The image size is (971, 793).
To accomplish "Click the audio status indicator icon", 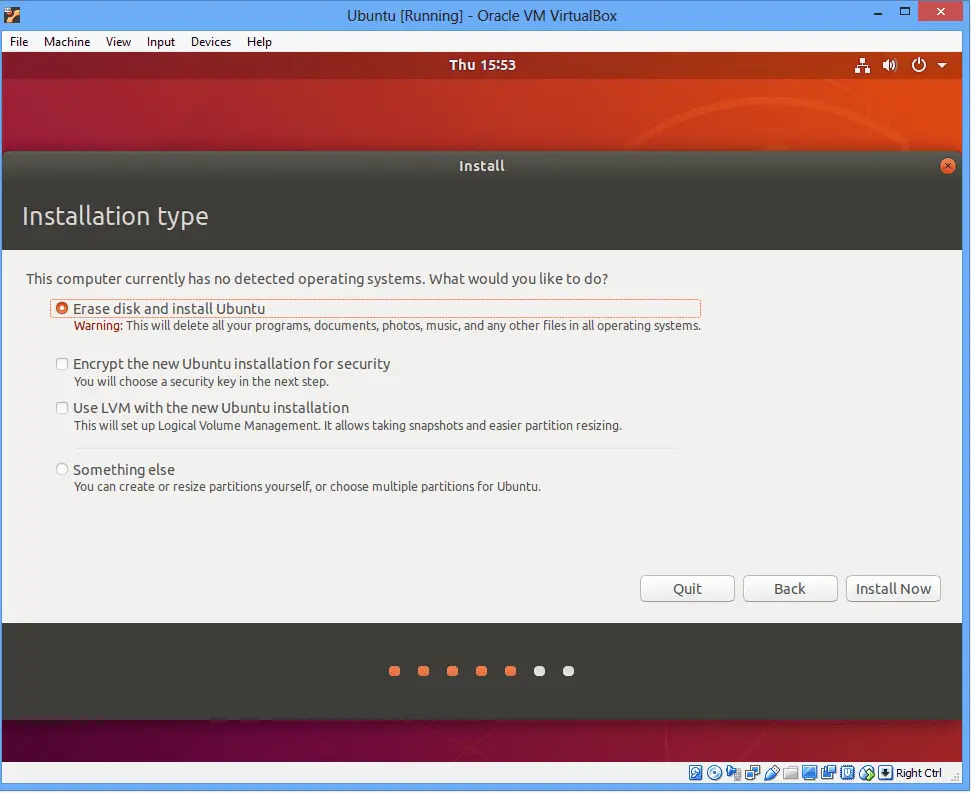I will [x=734, y=773].
